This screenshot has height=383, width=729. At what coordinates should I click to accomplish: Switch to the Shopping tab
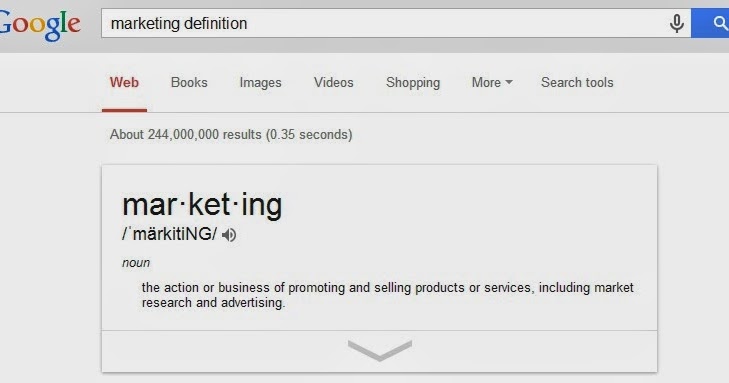click(x=413, y=83)
